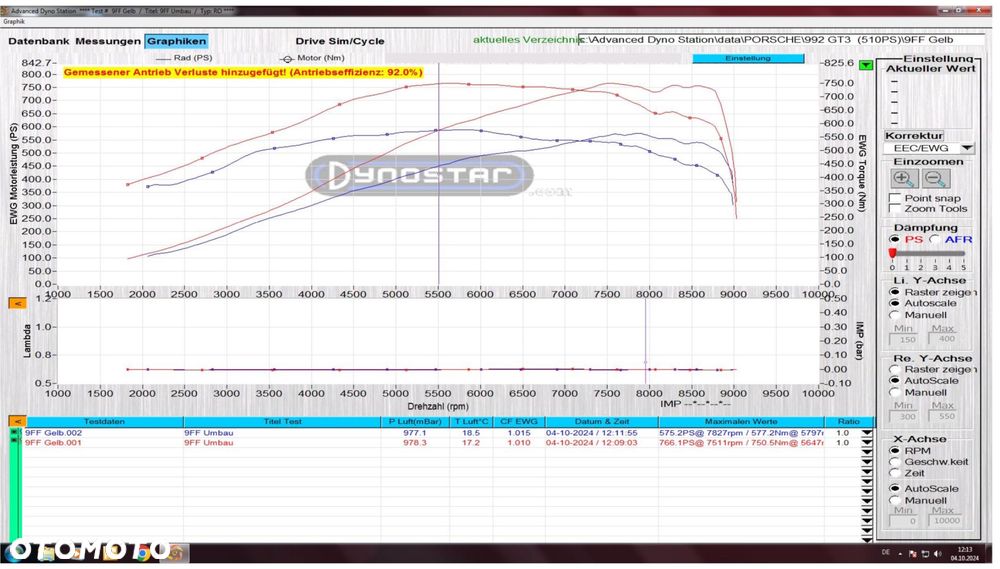Select RPM as the X-Achse unit
The width and height of the screenshot is (1000, 569).
tap(895, 450)
